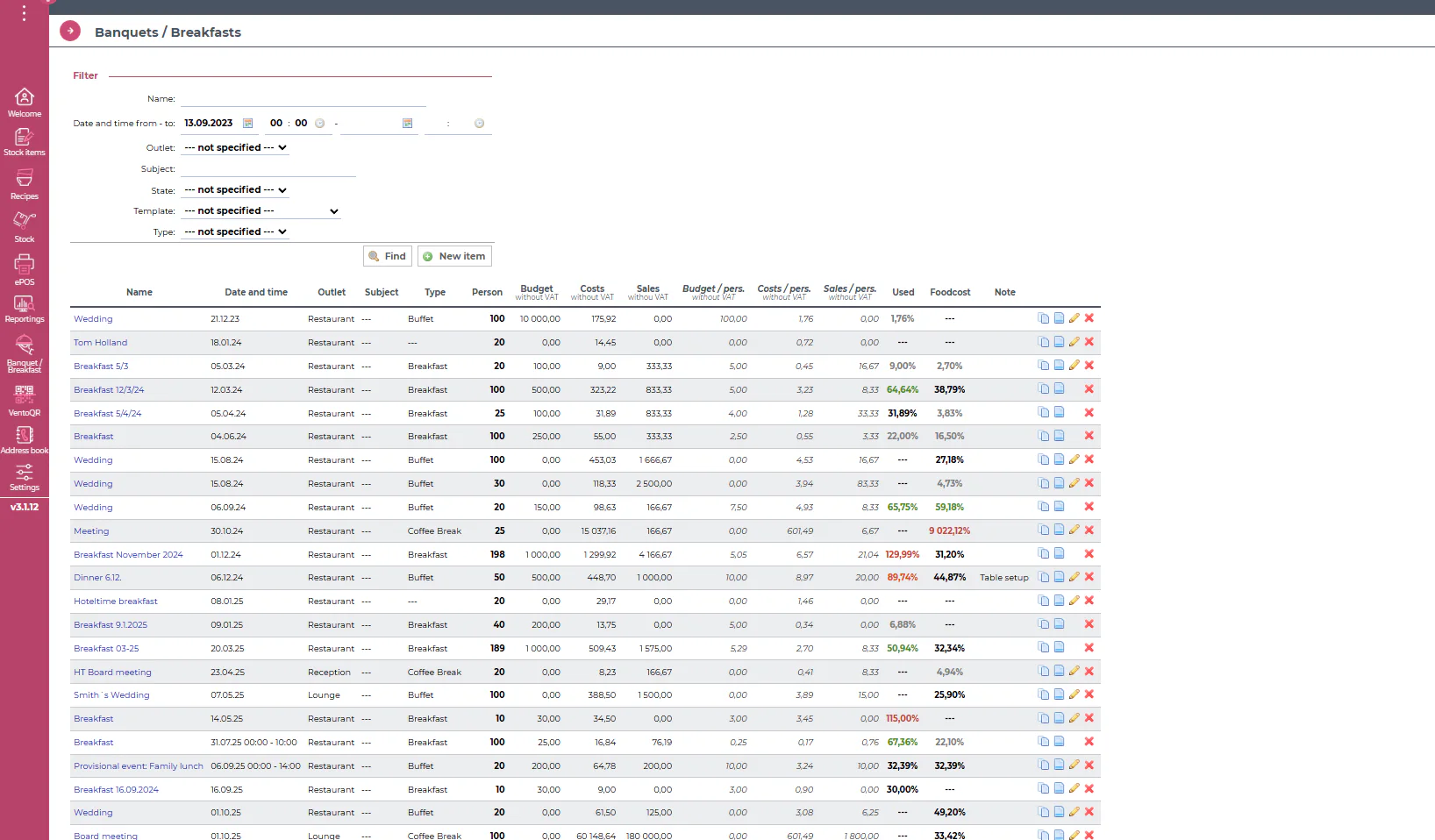
Task: Expand the Type filter dropdown
Action: tap(235, 231)
